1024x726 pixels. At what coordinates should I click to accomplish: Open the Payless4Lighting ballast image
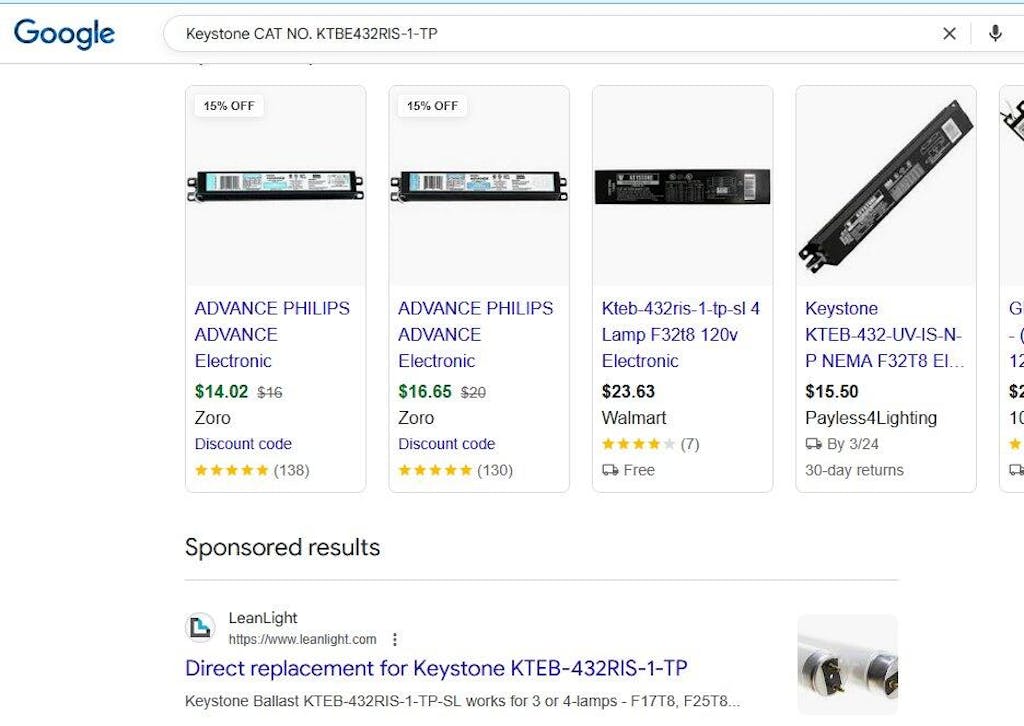point(886,186)
